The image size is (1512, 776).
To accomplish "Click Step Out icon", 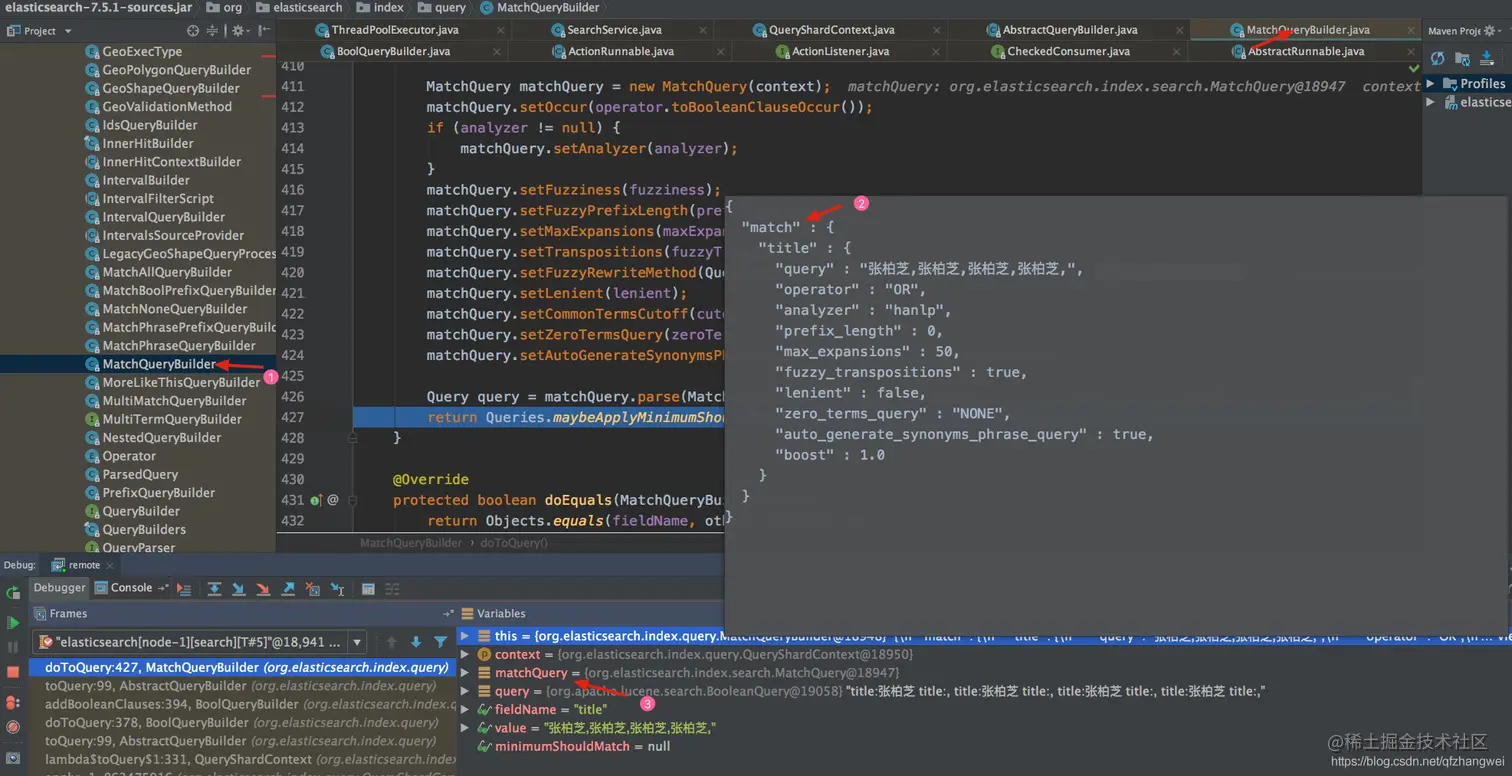I will (x=288, y=589).
